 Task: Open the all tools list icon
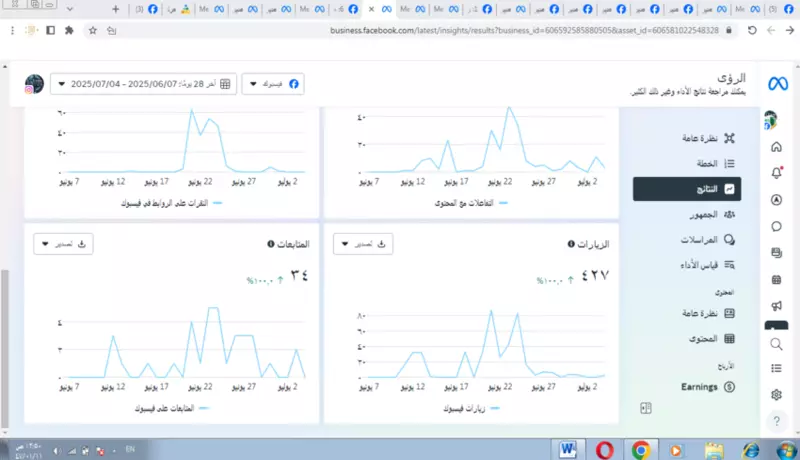[x=776, y=368]
